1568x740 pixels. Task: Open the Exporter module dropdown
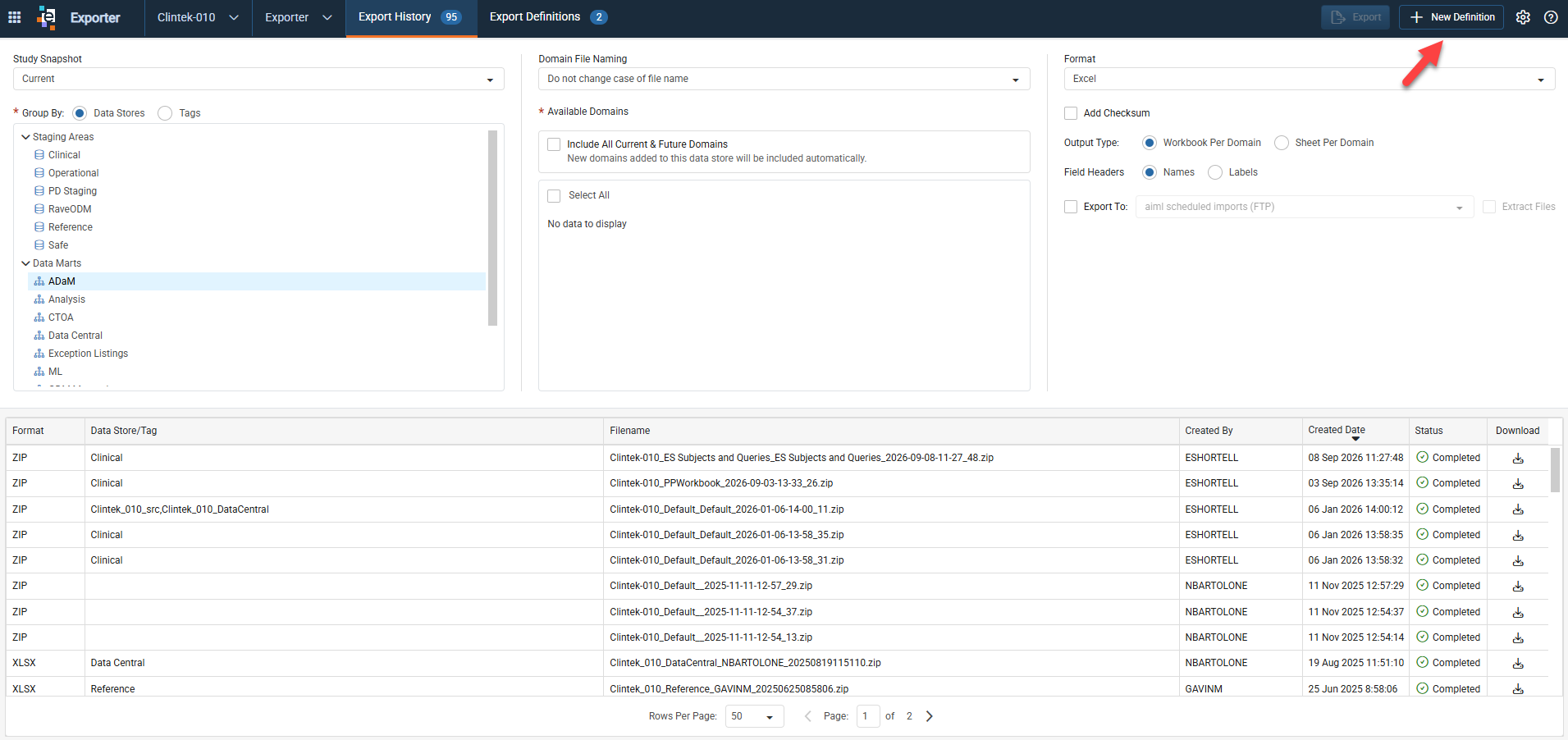click(299, 17)
